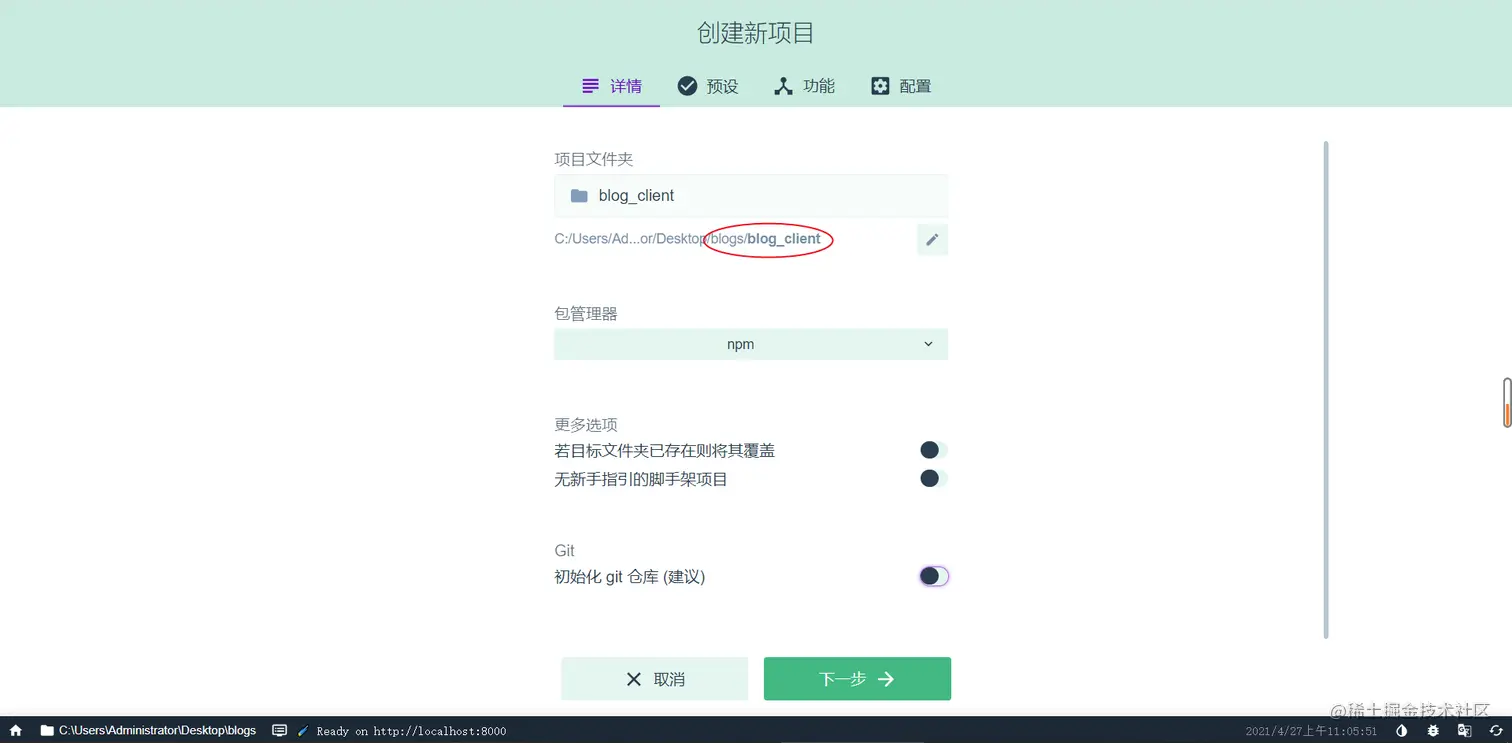Click the 取消 cancel button
Screen dimensions: 1512x743
654,678
